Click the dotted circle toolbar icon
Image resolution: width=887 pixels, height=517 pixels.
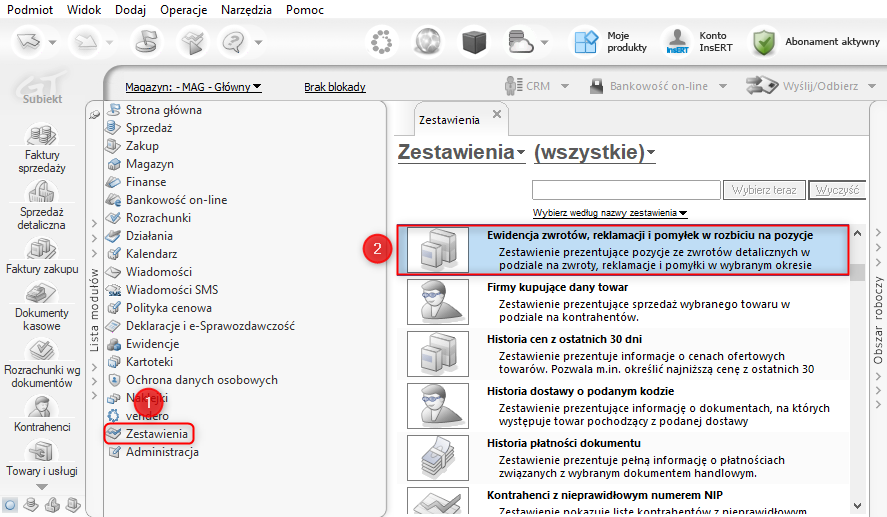tap(382, 42)
